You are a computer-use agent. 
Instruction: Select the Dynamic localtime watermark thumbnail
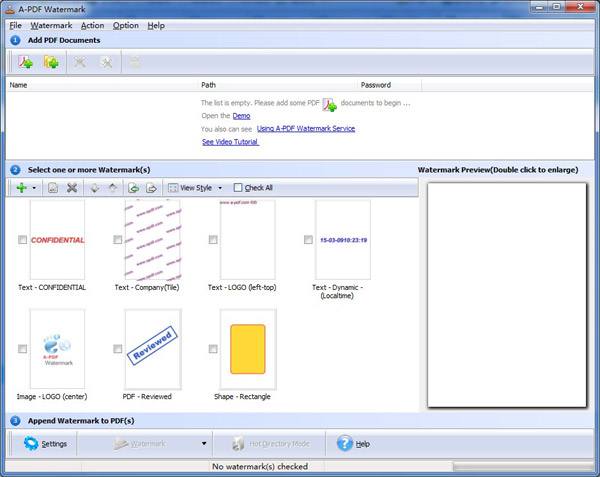tap(343, 239)
